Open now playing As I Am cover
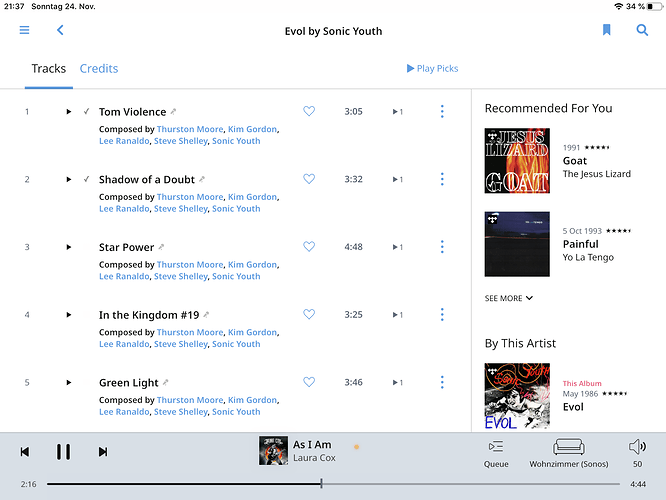This screenshot has width=666, height=500. pos(273,451)
